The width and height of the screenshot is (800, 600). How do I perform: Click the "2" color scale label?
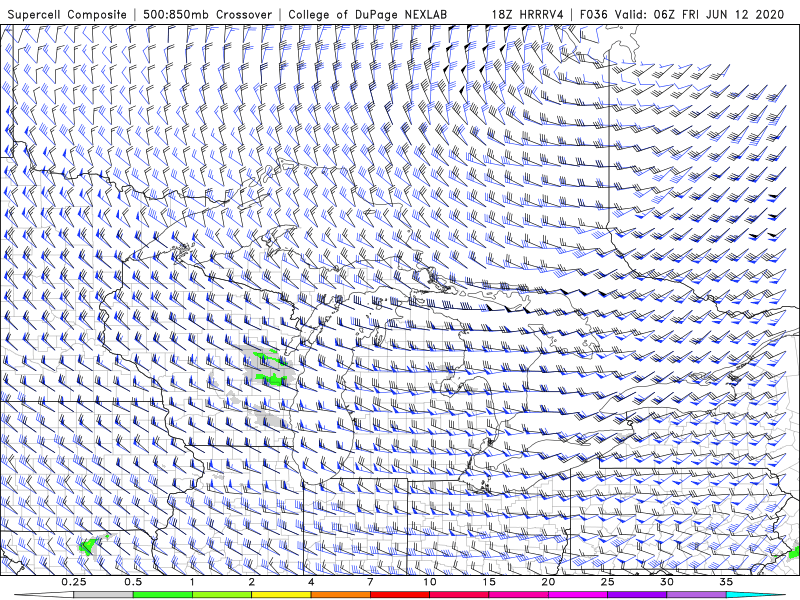[x=252, y=582]
